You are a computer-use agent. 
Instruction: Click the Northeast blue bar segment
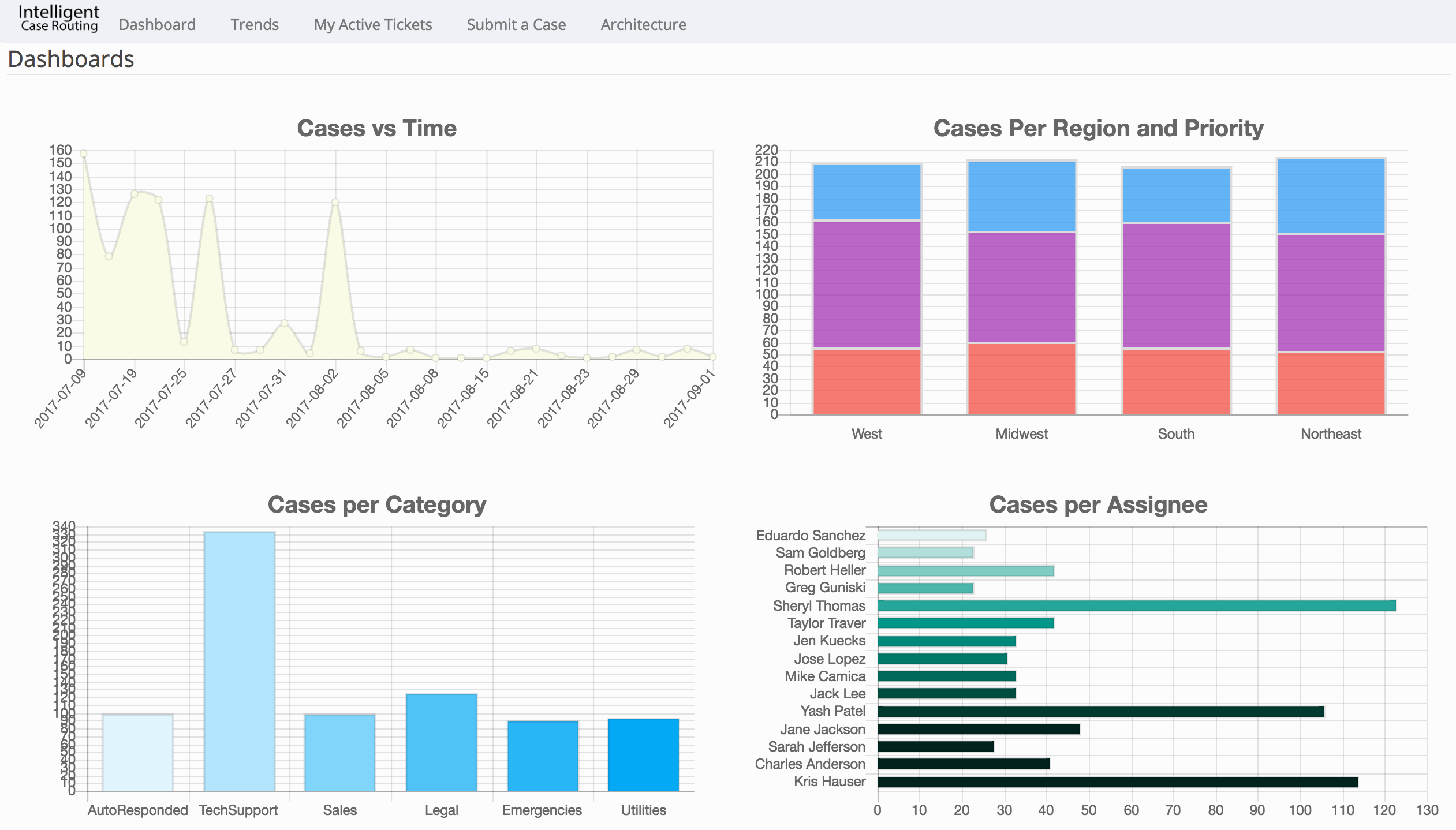1331,196
